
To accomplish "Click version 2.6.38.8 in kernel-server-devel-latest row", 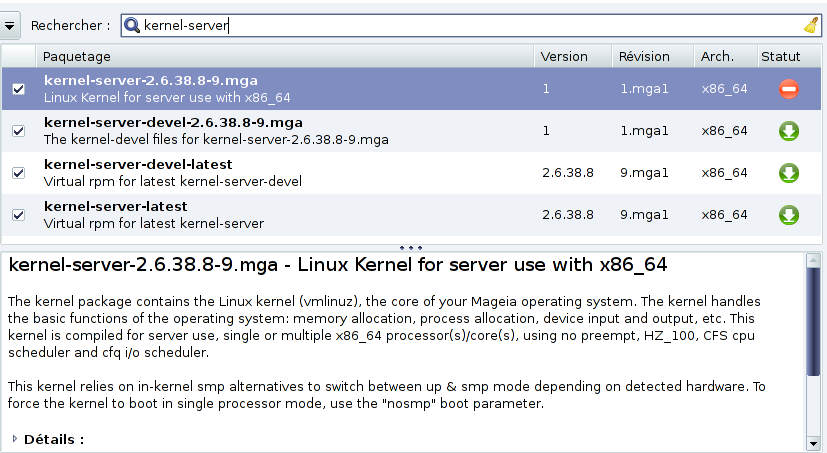I will [568, 173].
